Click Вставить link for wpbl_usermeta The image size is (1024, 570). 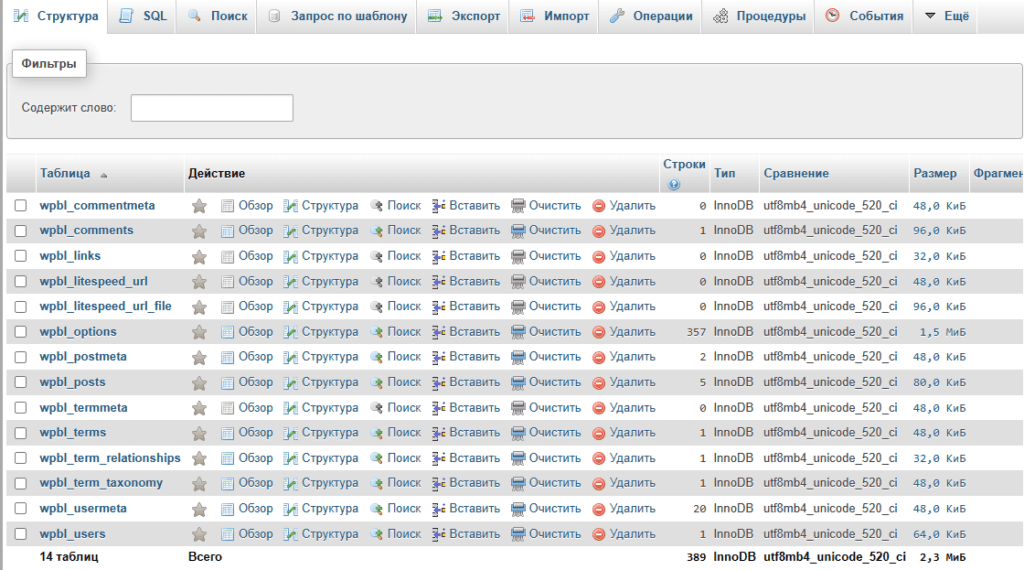click(x=474, y=509)
